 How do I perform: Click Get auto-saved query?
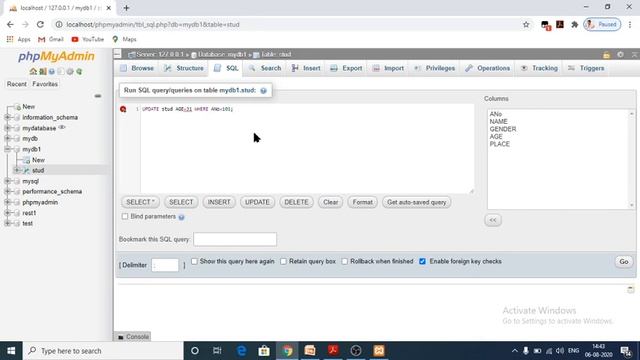coord(416,202)
